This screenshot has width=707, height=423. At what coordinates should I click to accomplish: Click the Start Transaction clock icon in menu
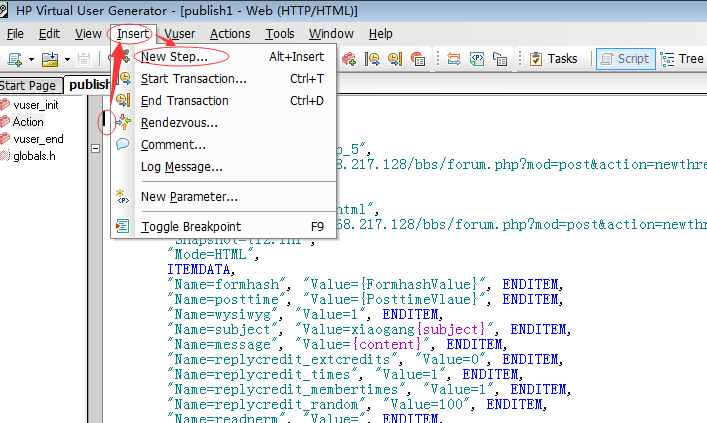(x=123, y=78)
